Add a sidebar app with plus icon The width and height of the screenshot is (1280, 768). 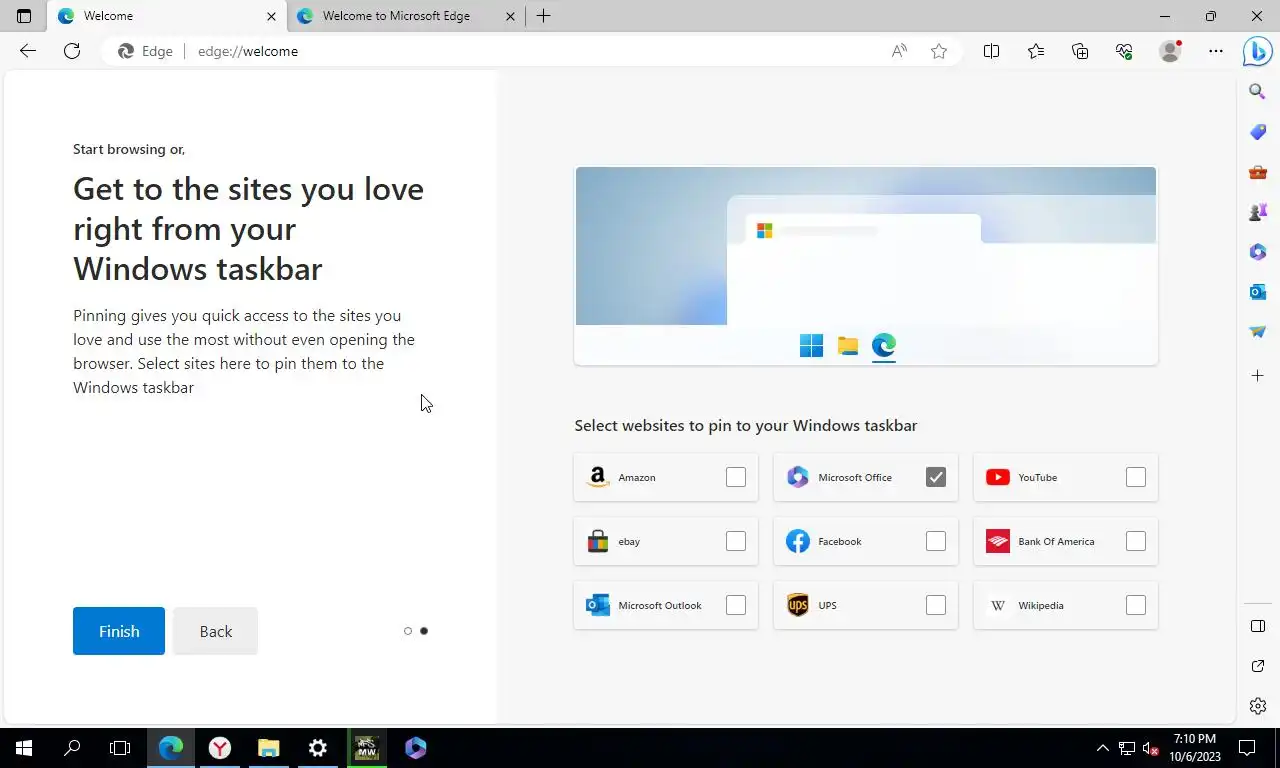click(1258, 375)
